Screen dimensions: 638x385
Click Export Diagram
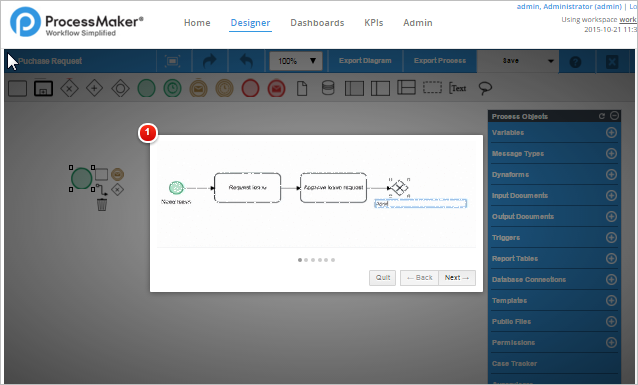pos(365,61)
